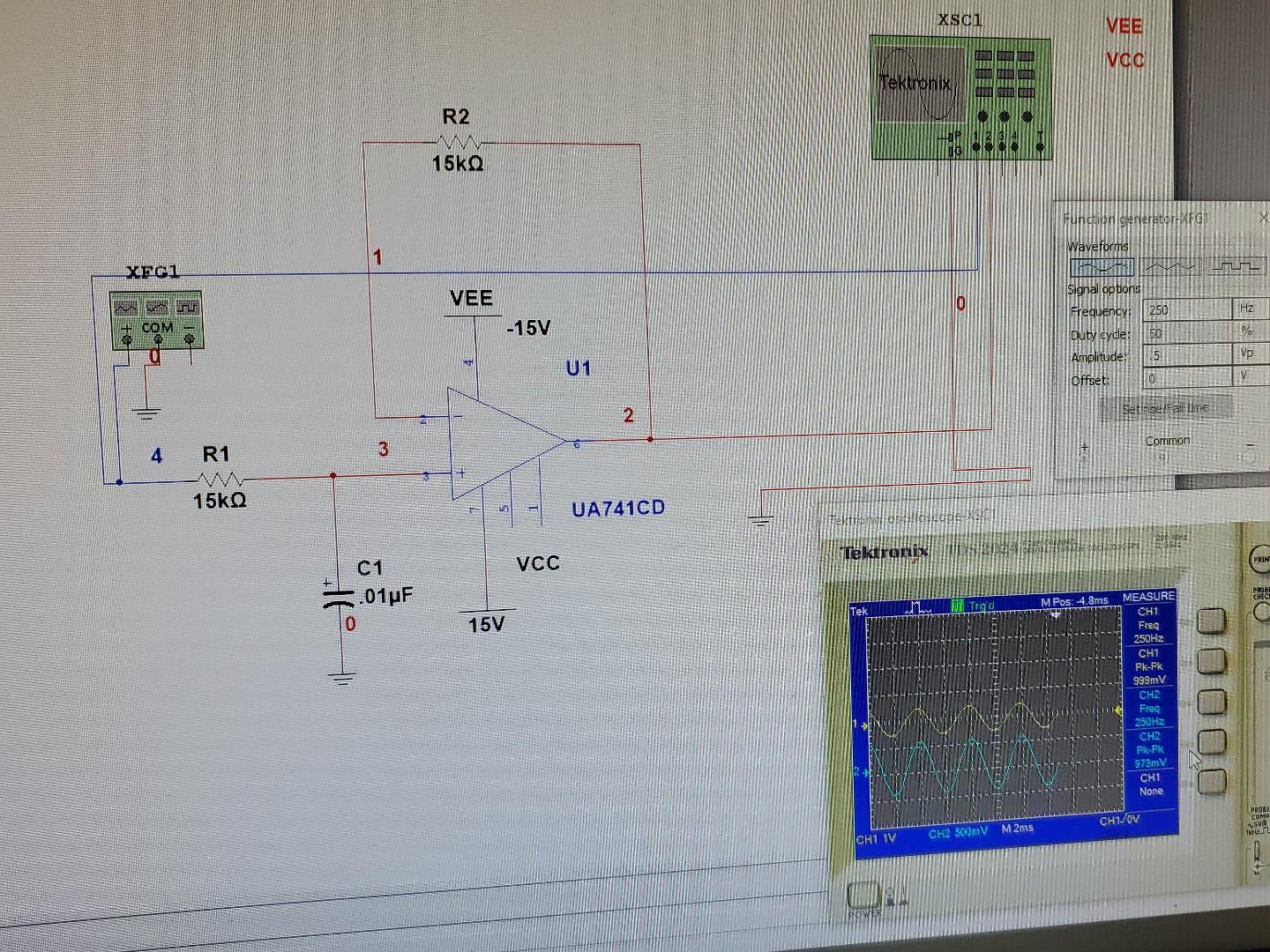Image resolution: width=1270 pixels, height=952 pixels.
Task: Open the Hz frequency unit selector
Action: click(x=1245, y=310)
